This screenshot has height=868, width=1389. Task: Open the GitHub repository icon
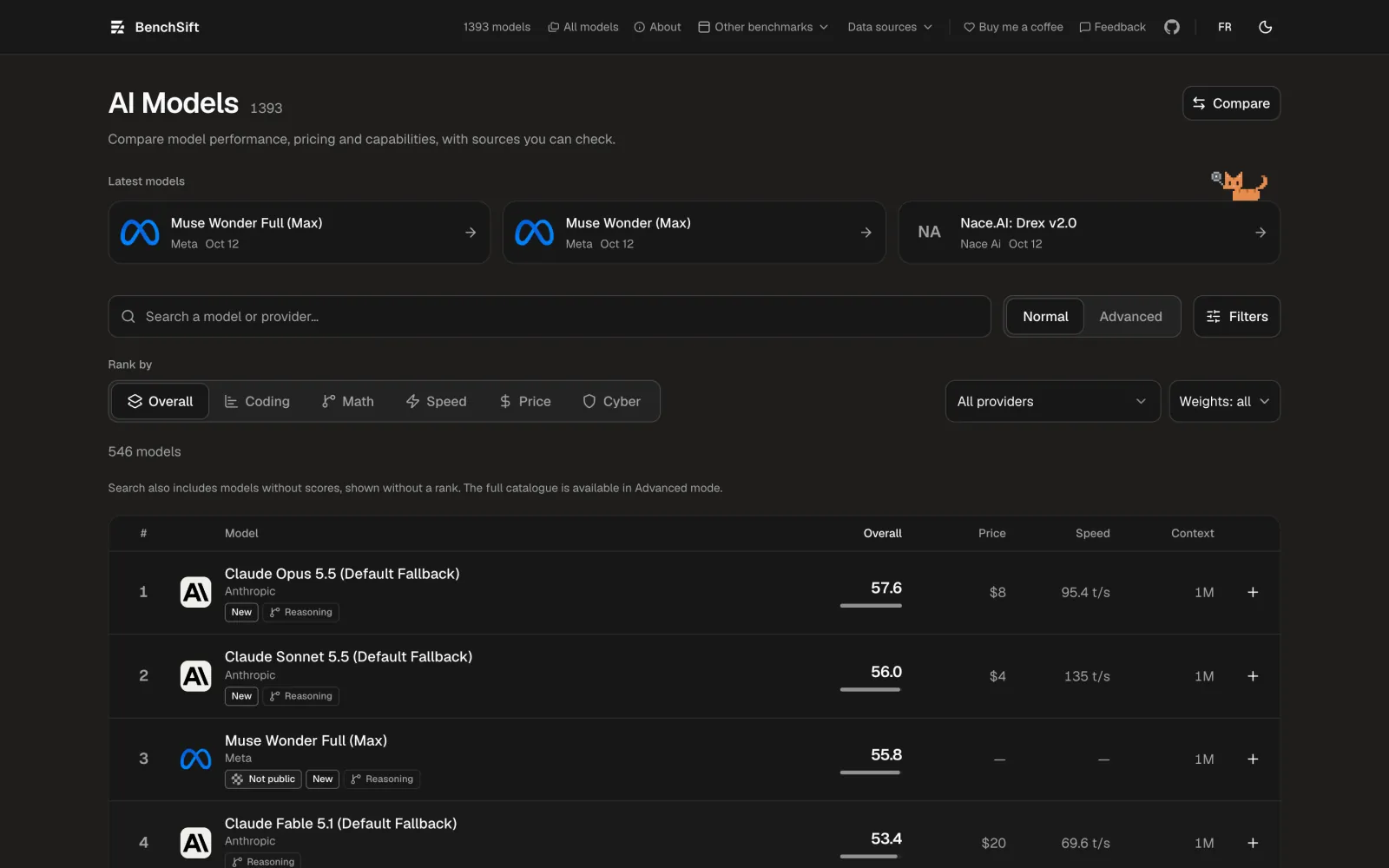[1172, 27]
